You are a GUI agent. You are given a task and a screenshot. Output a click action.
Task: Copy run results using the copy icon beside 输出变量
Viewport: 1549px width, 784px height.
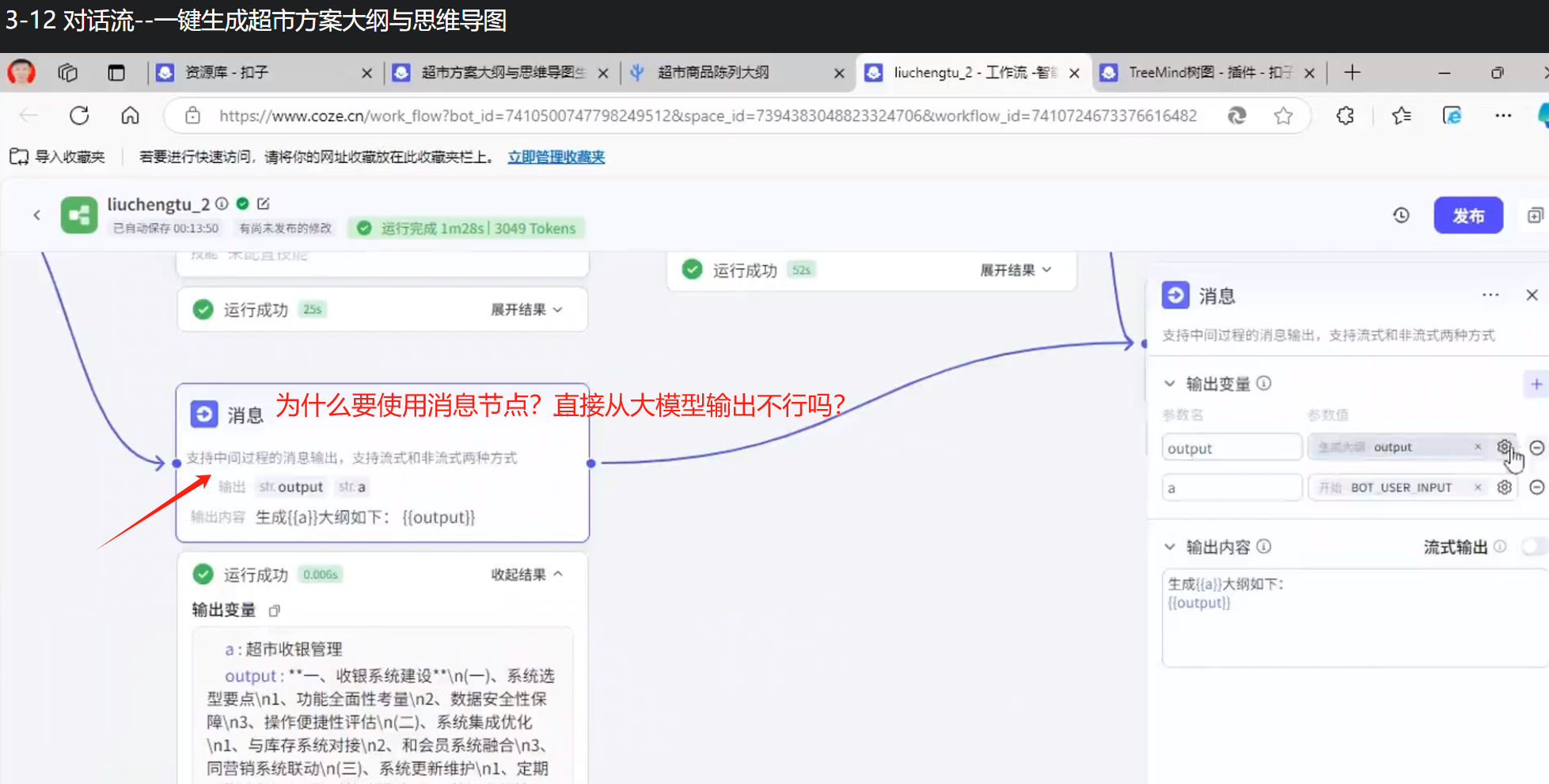pos(275,611)
